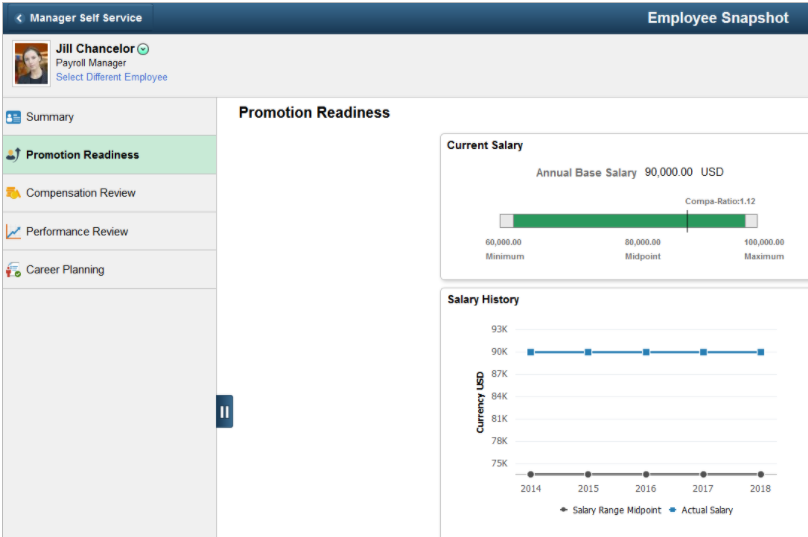The image size is (808, 537).
Task: Open the Compensation Review tab
Action: coord(81,193)
